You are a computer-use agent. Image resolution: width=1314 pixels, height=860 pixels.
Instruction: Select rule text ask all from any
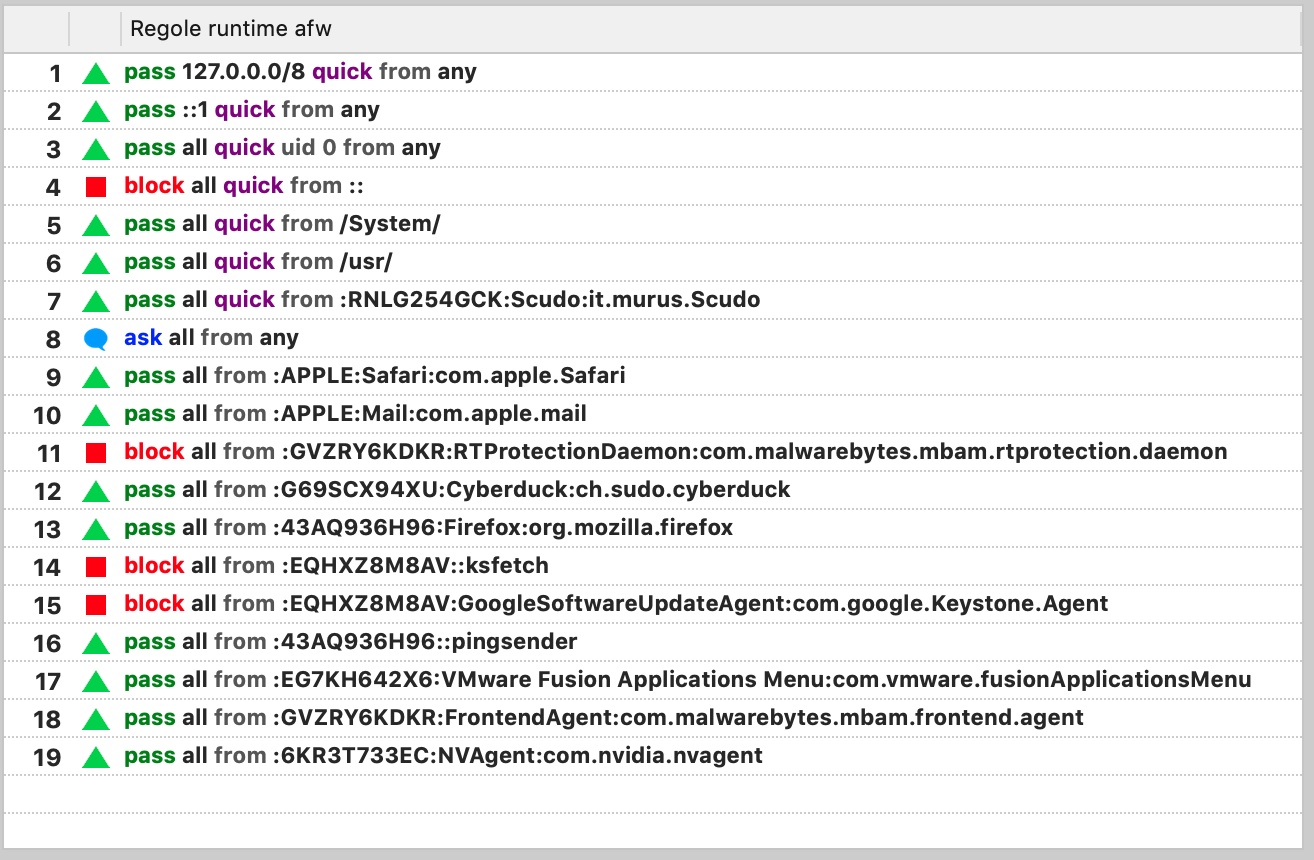pos(211,338)
